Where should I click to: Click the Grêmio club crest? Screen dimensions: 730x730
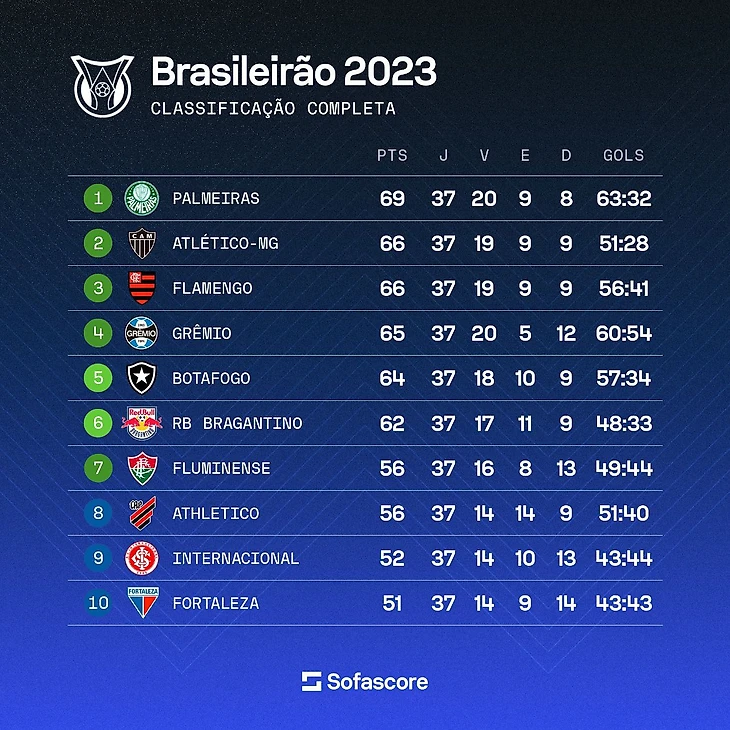[x=140, y=333]
